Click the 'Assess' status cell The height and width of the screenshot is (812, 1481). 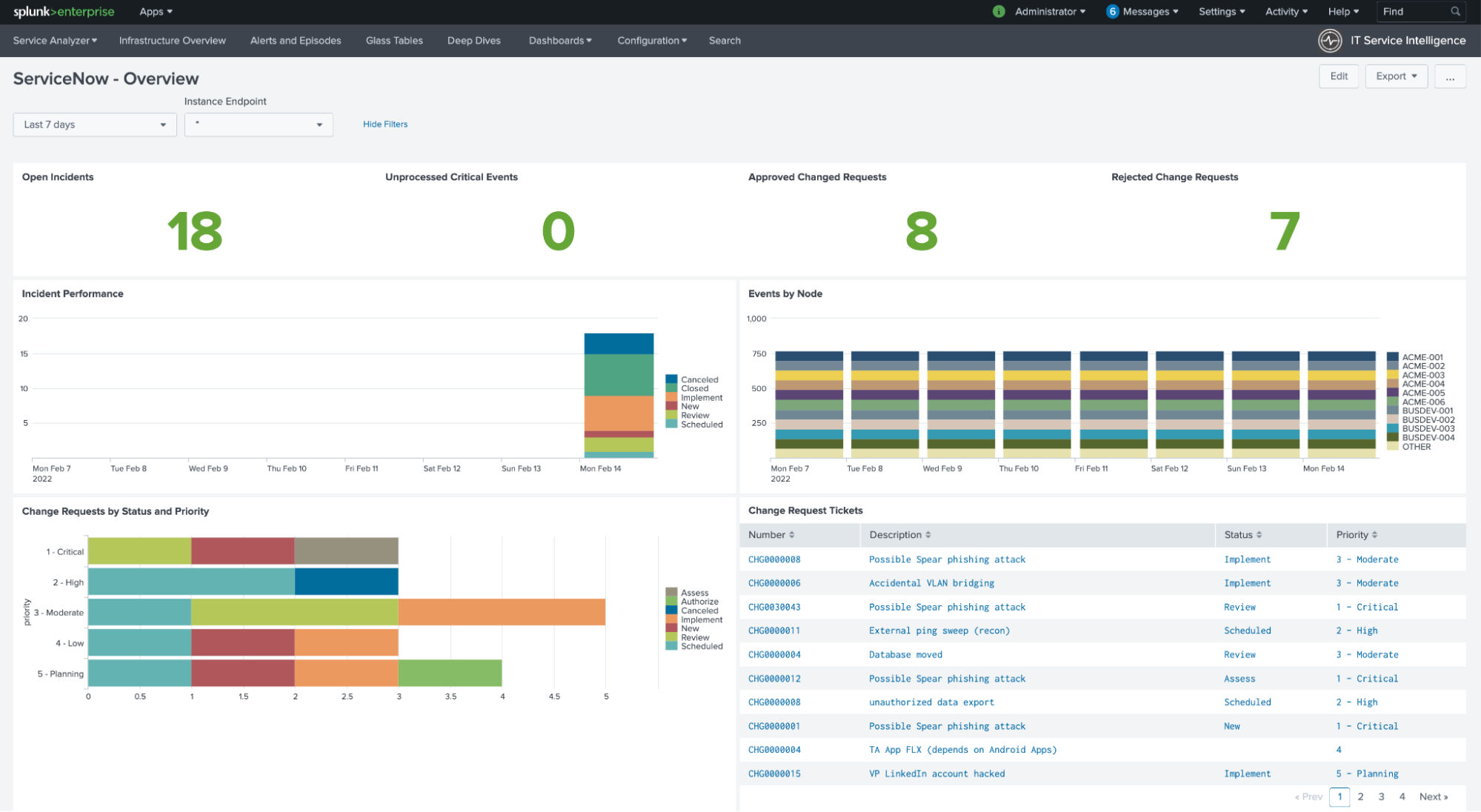point(1239,679)
